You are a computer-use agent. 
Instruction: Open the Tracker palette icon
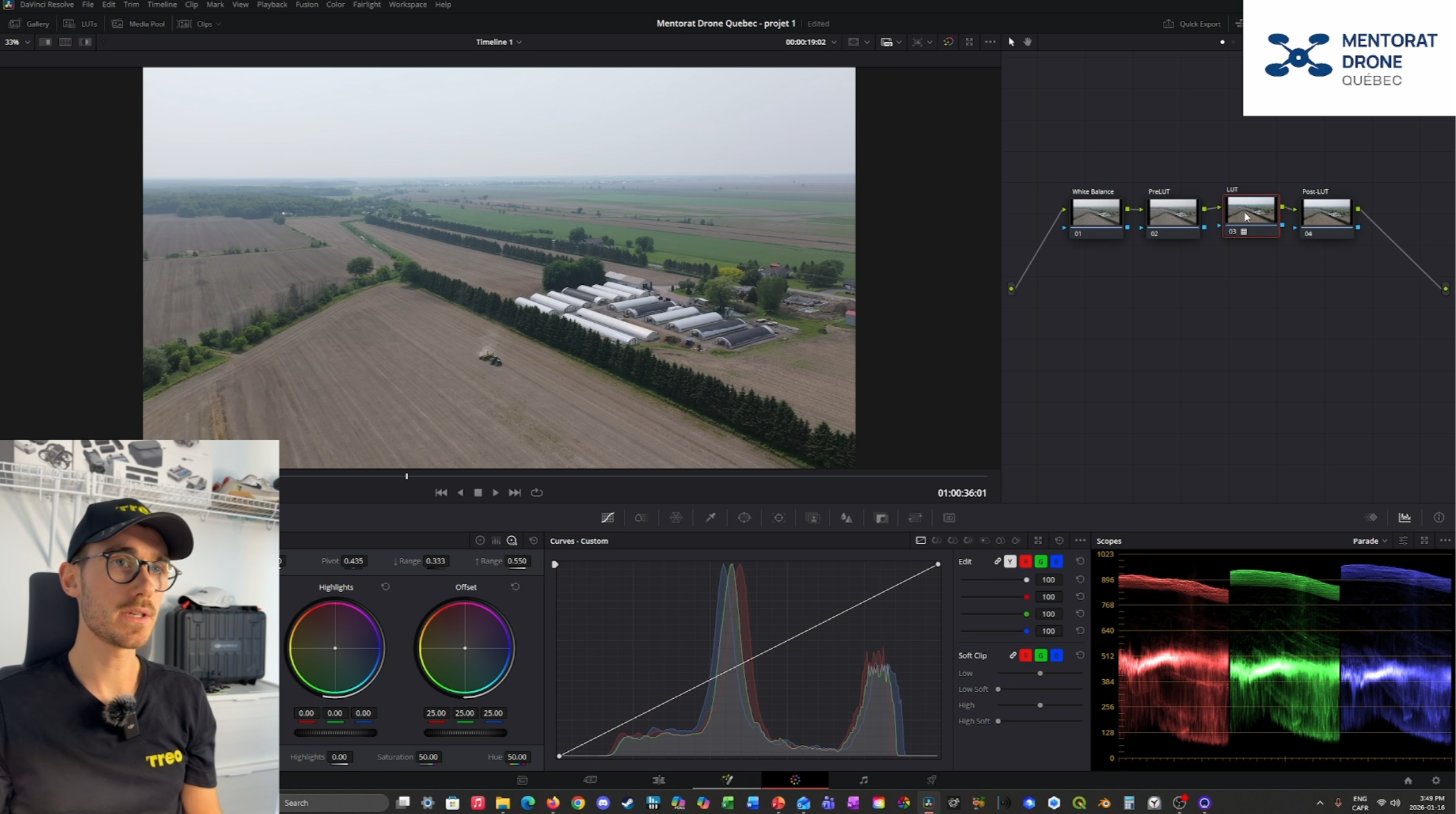779,518
